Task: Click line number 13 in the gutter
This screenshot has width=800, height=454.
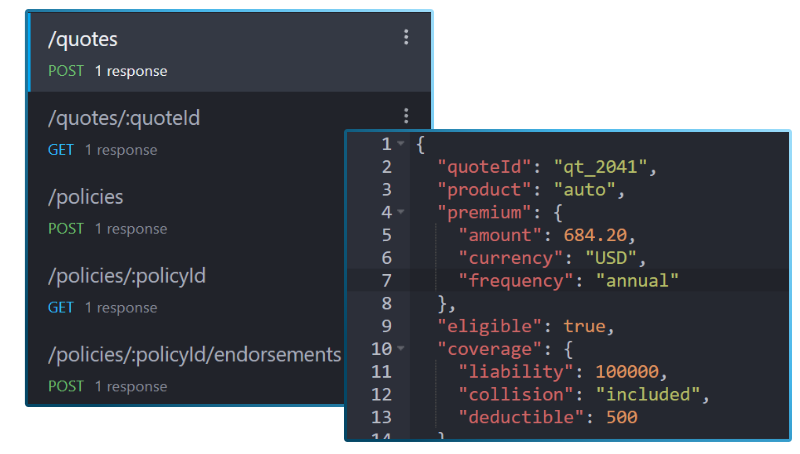Action: pyautogui.click(x=382, y=417)
